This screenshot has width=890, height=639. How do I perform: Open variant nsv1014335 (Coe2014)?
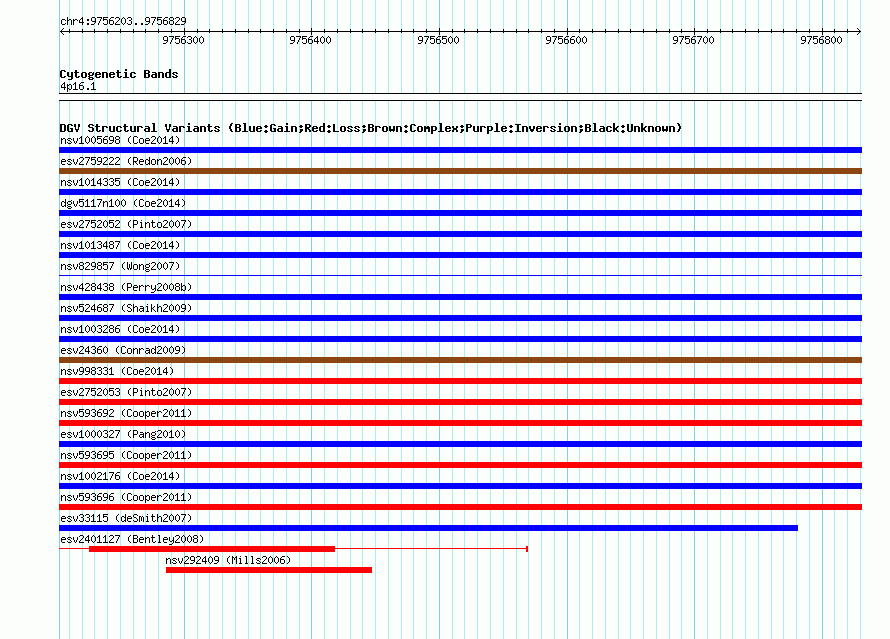[x=120, y=182]
